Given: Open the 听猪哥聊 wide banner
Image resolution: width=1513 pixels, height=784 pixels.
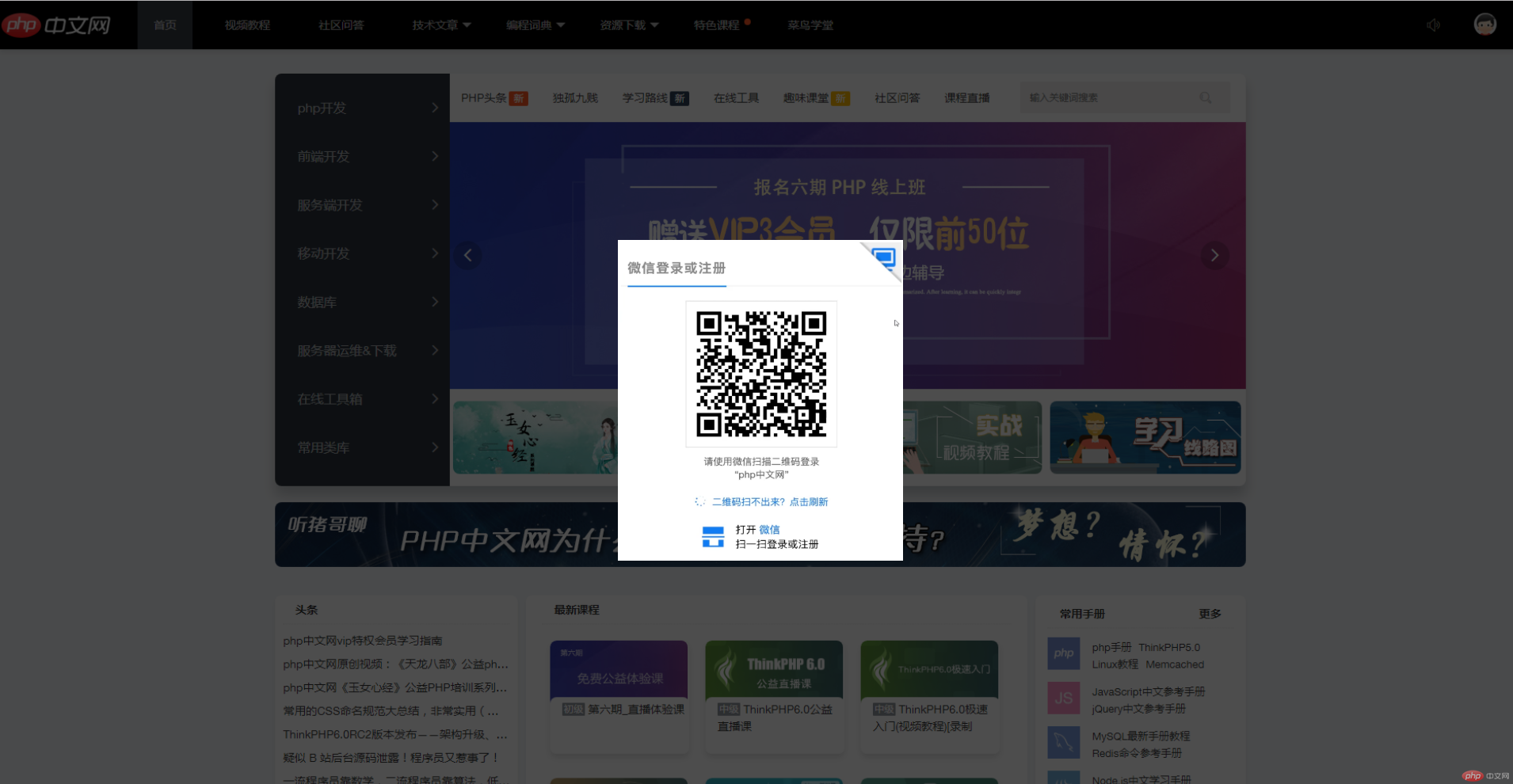Looking at the screenshot, I should tap(760, 535).
